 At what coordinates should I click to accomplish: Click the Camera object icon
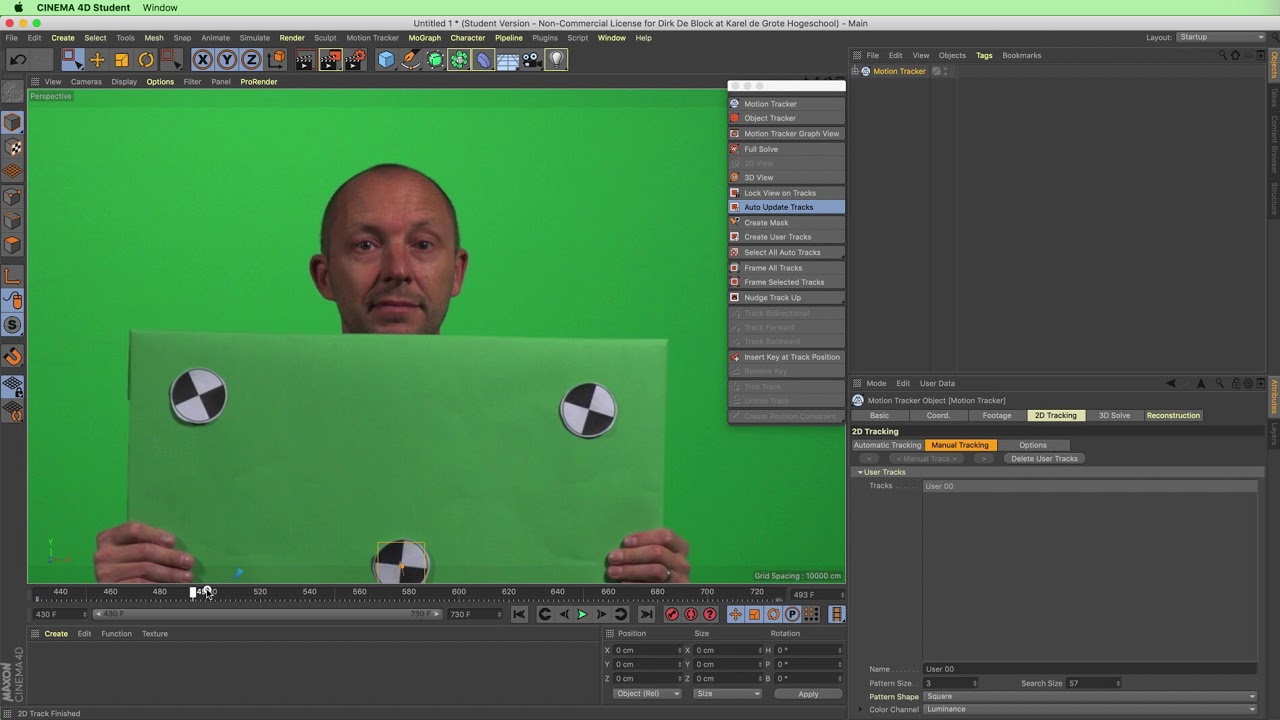[x=532, y=60]
